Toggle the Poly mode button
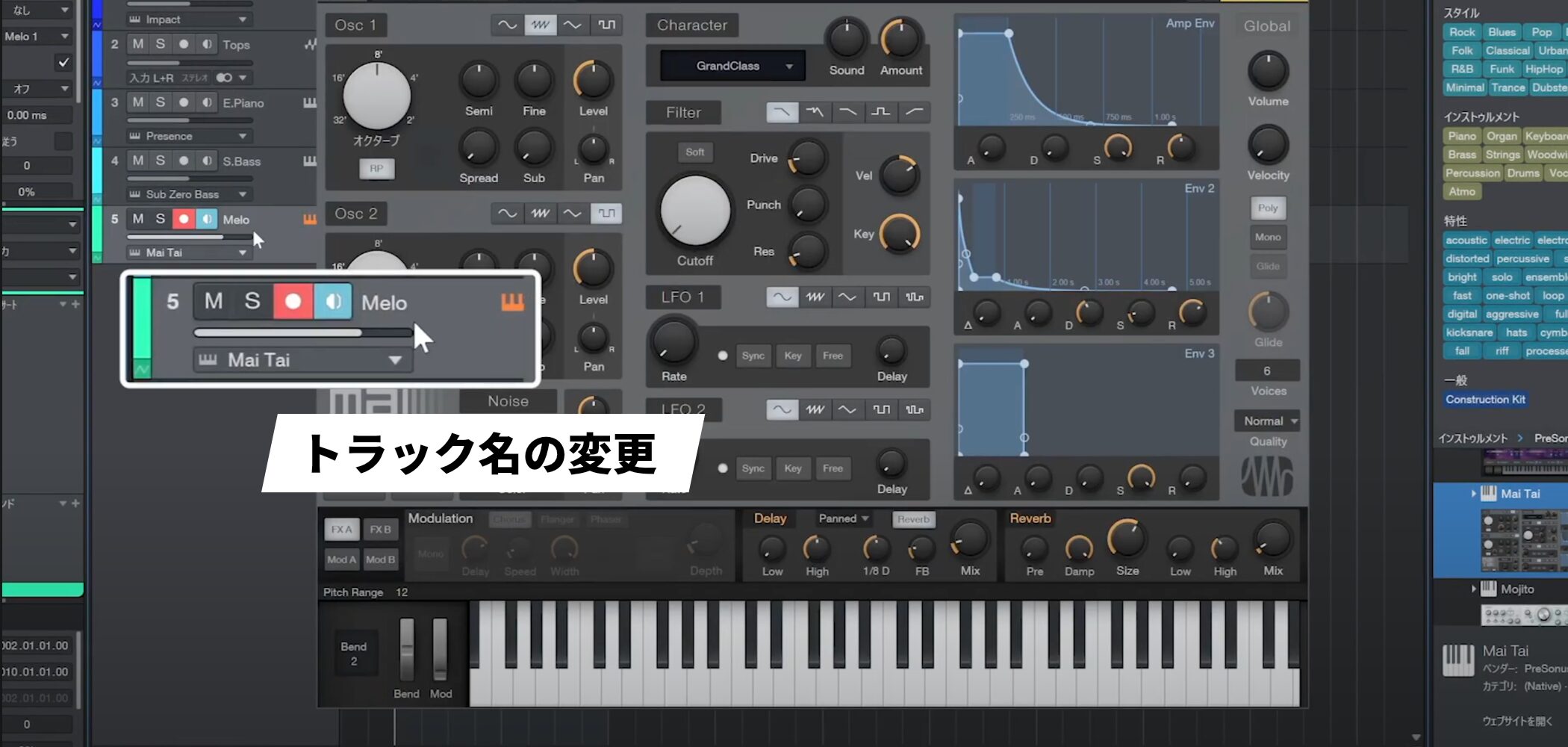 click(1267, 208)
